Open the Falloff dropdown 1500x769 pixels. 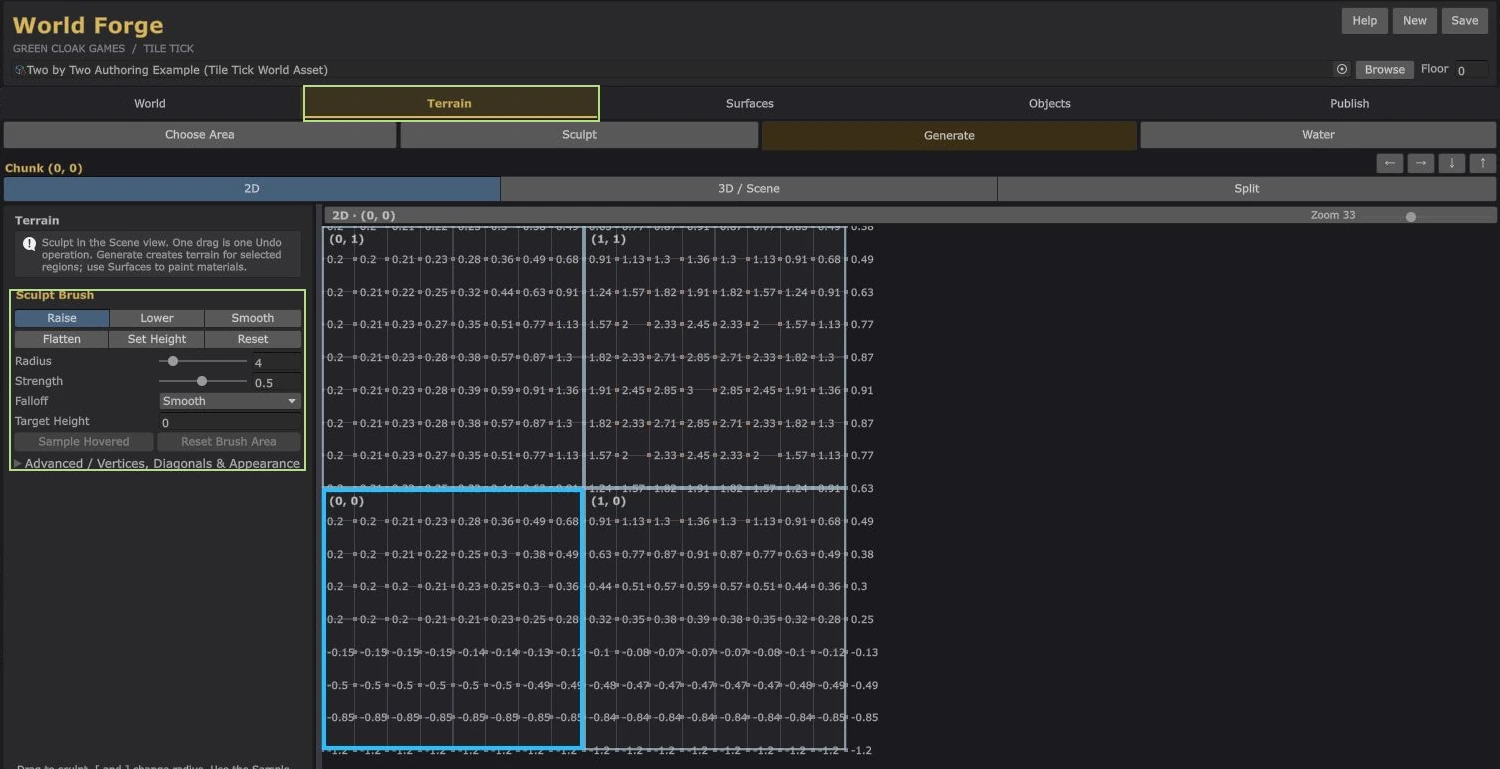pos(230,401)
